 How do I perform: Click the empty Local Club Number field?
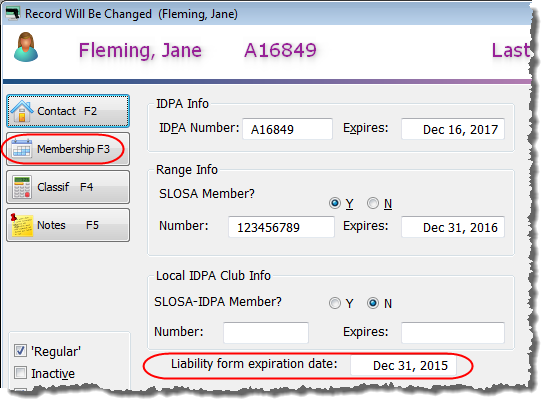(266, 333)
